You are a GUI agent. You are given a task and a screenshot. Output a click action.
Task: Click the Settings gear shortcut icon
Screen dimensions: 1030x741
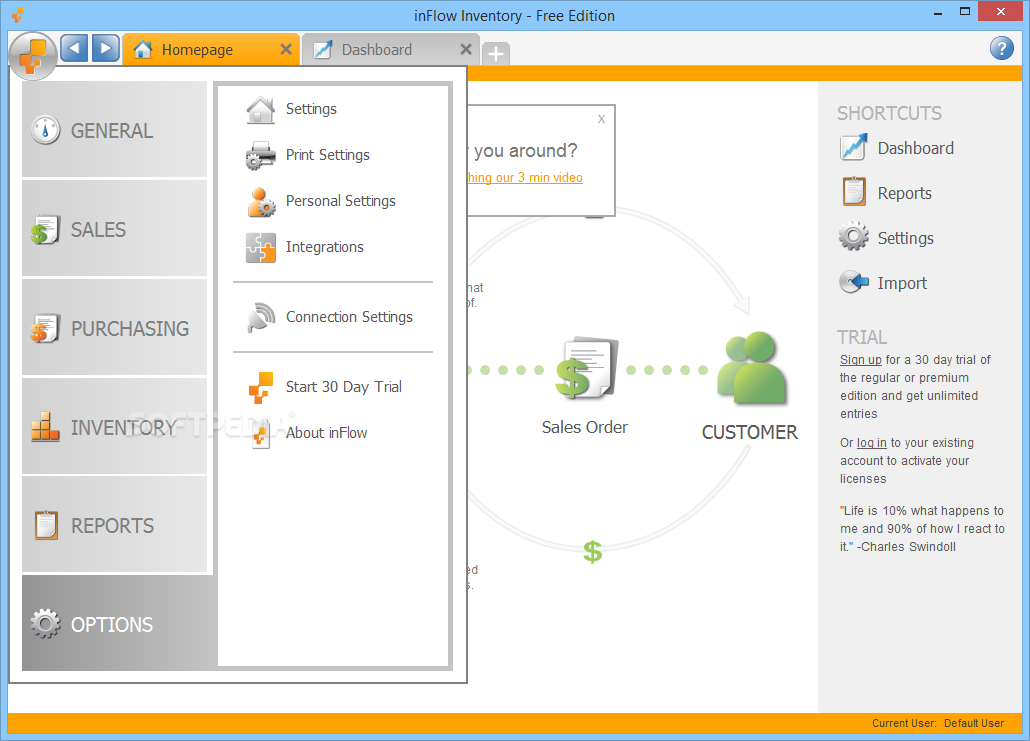tap(854, 237)
